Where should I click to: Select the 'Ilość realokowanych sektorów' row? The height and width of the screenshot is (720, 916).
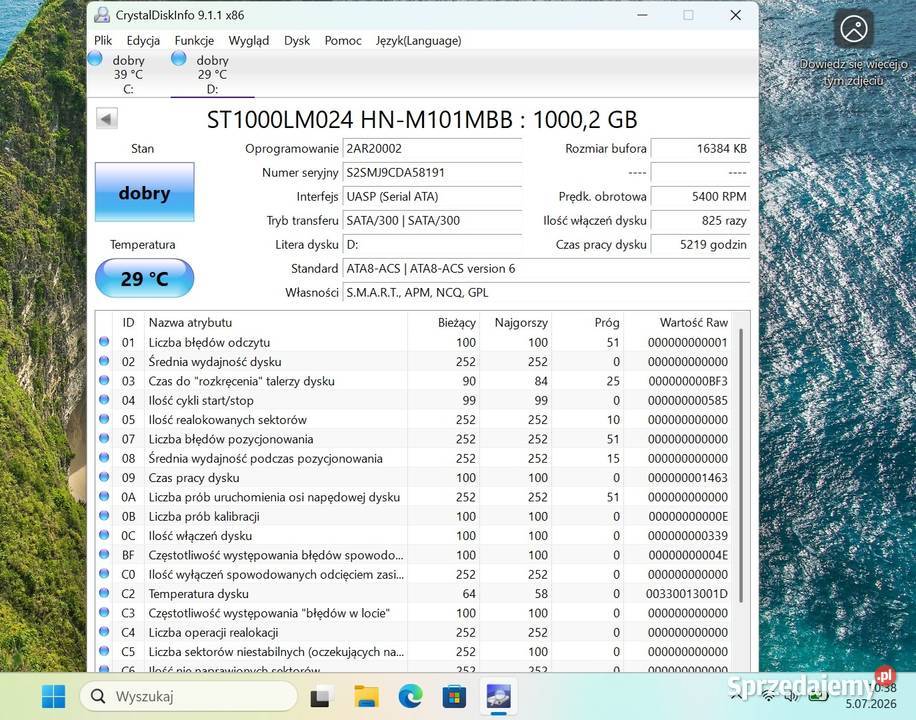pyautogui.click(x=414, y=419)
